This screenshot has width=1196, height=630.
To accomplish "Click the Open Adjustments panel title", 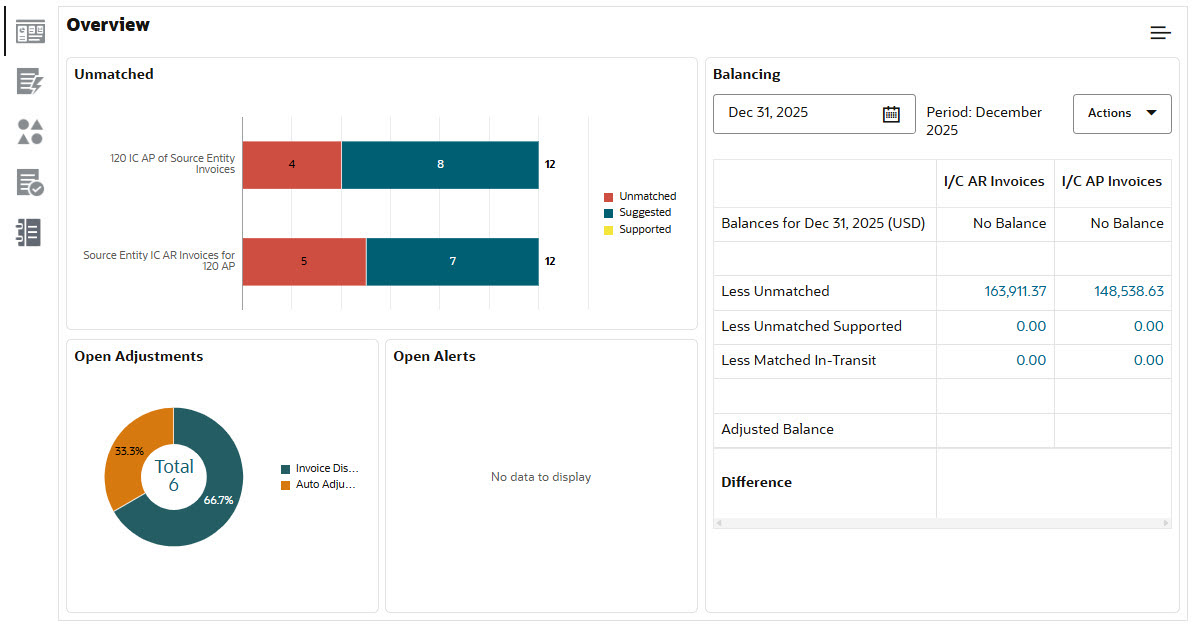I will (x=139, y=356).
